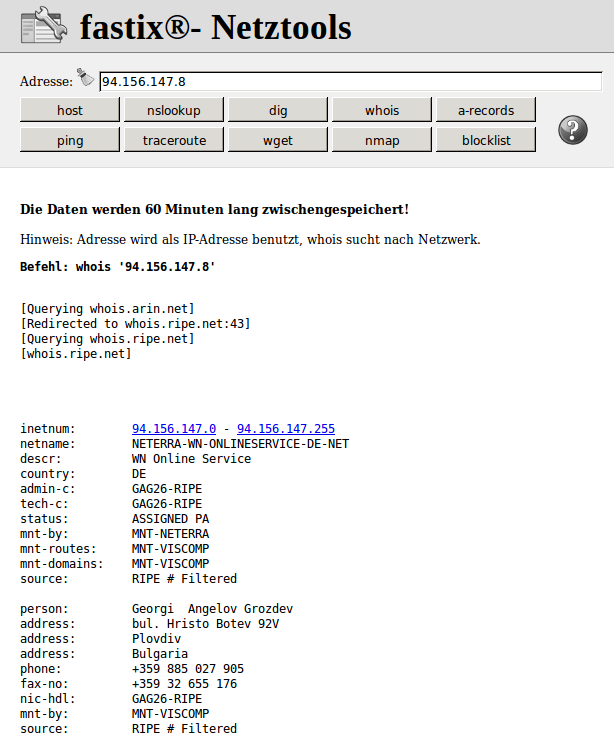Click the descr value WN Online Service
This screenshot has height=753, width=614.
point(192,459)
